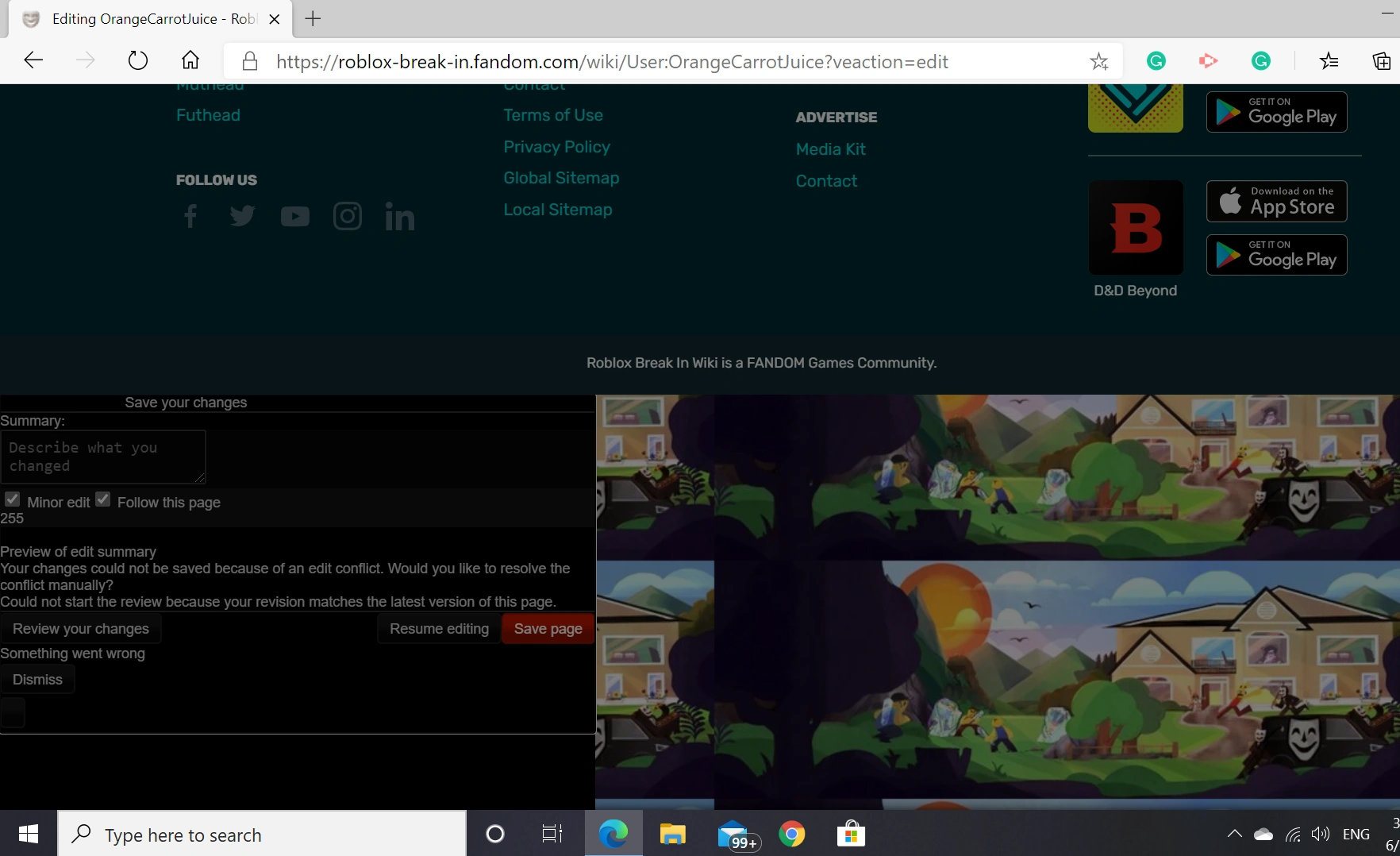This screenshot has height=856, width=1400.
Task: Open the Favorites list
Action: (x=1329, y=60)
